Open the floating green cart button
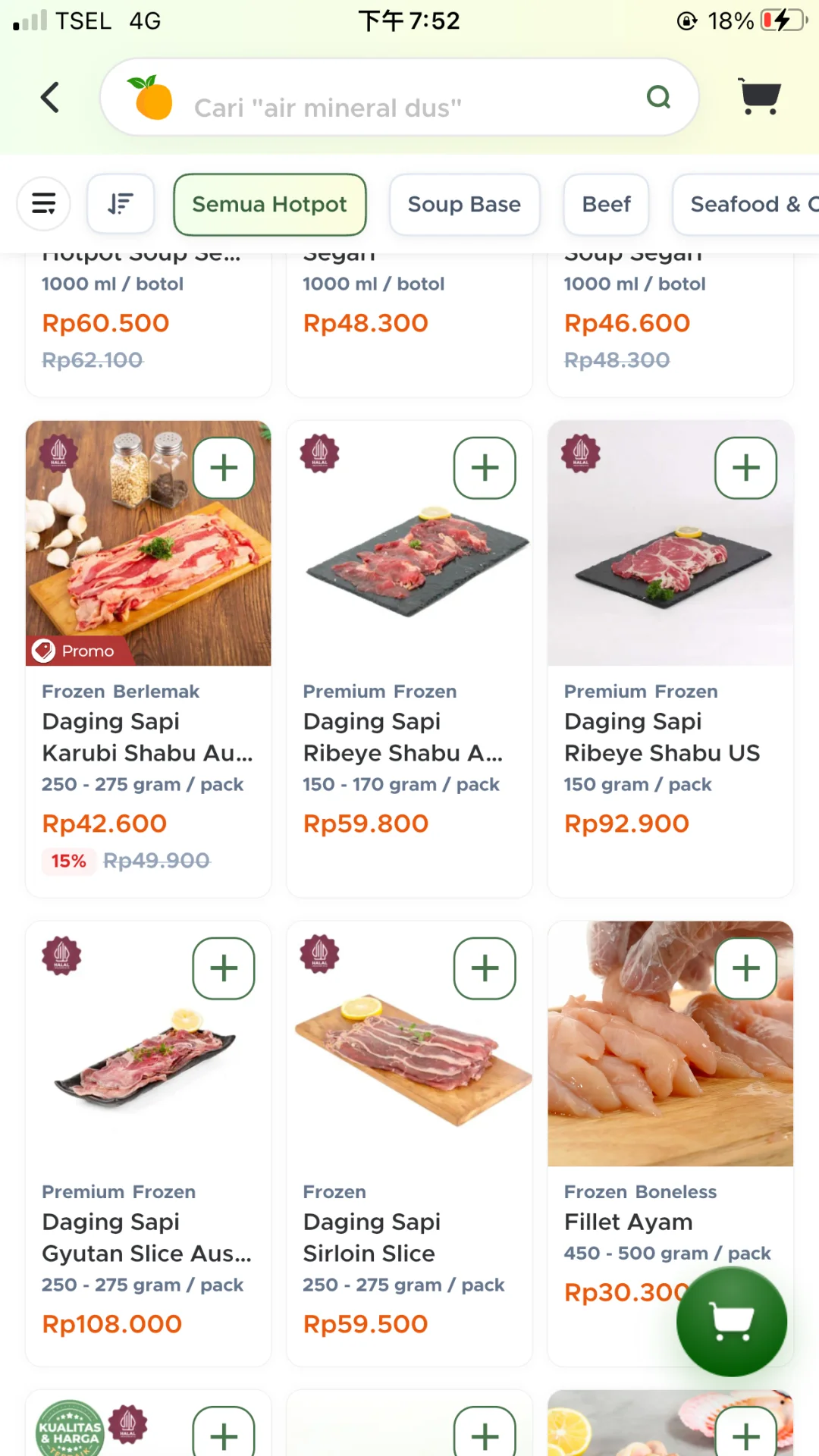819x1456 pixels. (731, 1322)
